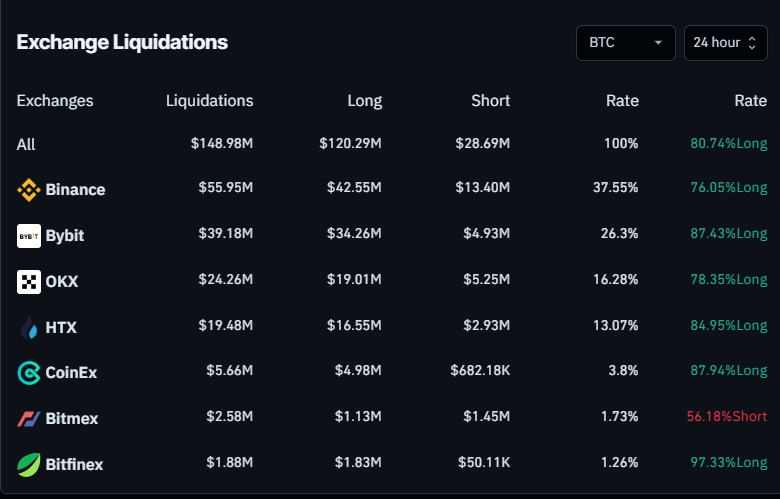Click the Bitmex exchange logo icon
This screenshot has height=499, width=780.
(29, 418)
